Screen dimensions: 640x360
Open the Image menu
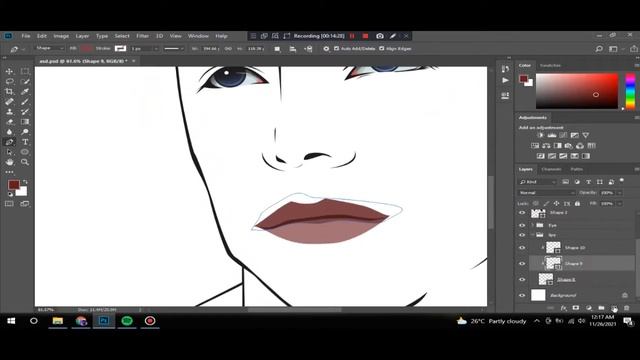coord(61,36)
